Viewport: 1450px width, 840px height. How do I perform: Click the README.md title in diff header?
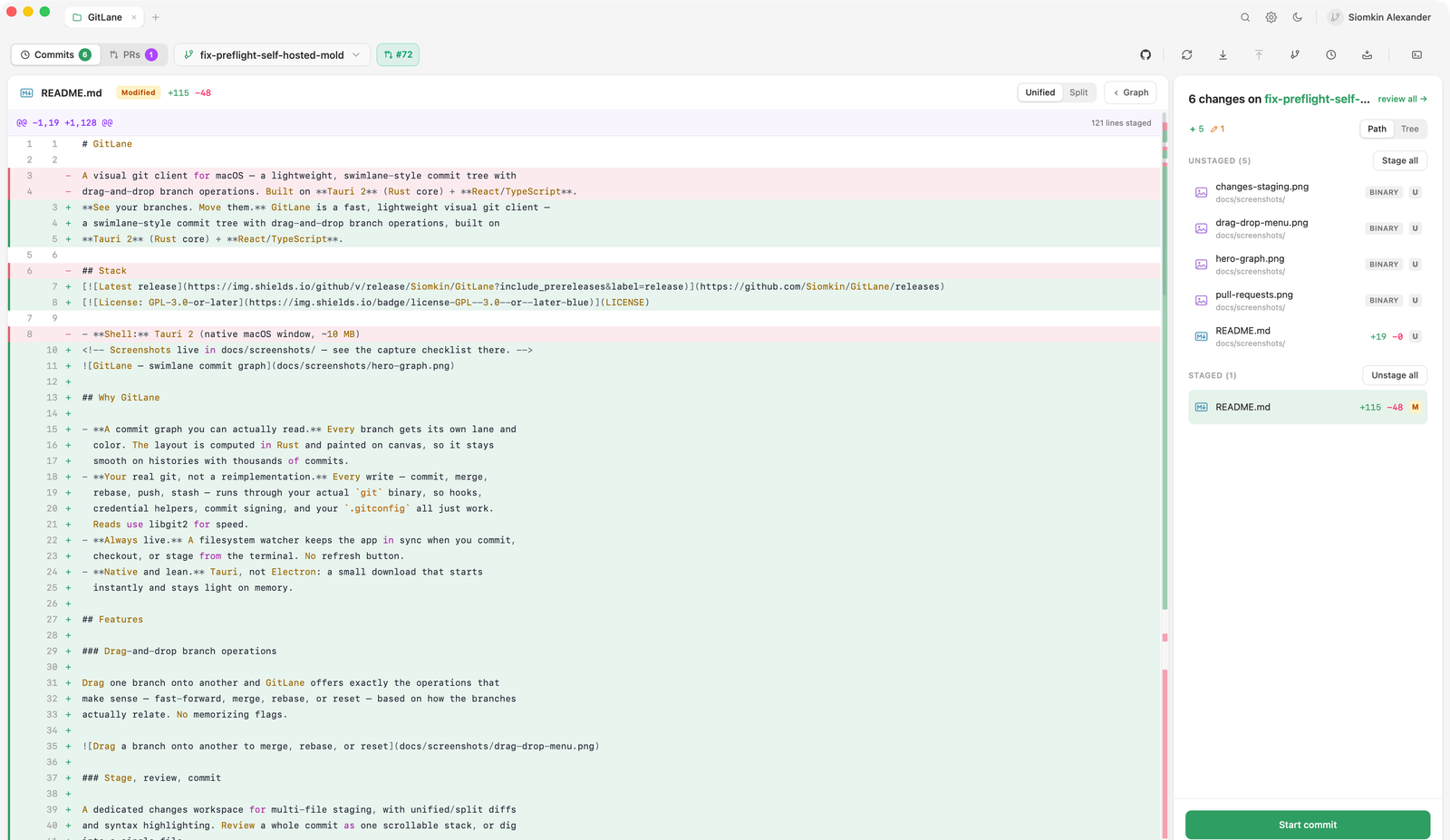[x=72, y=92]
